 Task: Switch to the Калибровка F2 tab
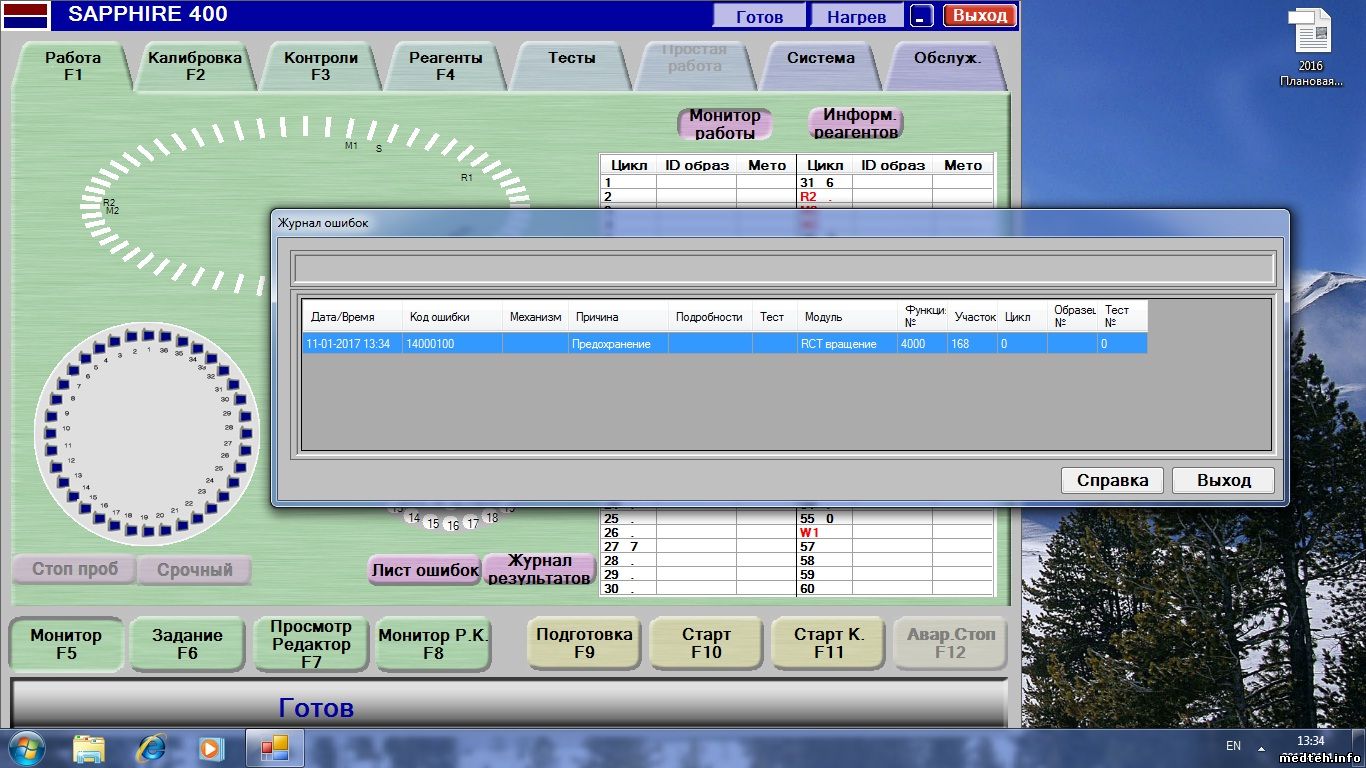point(195,66)
